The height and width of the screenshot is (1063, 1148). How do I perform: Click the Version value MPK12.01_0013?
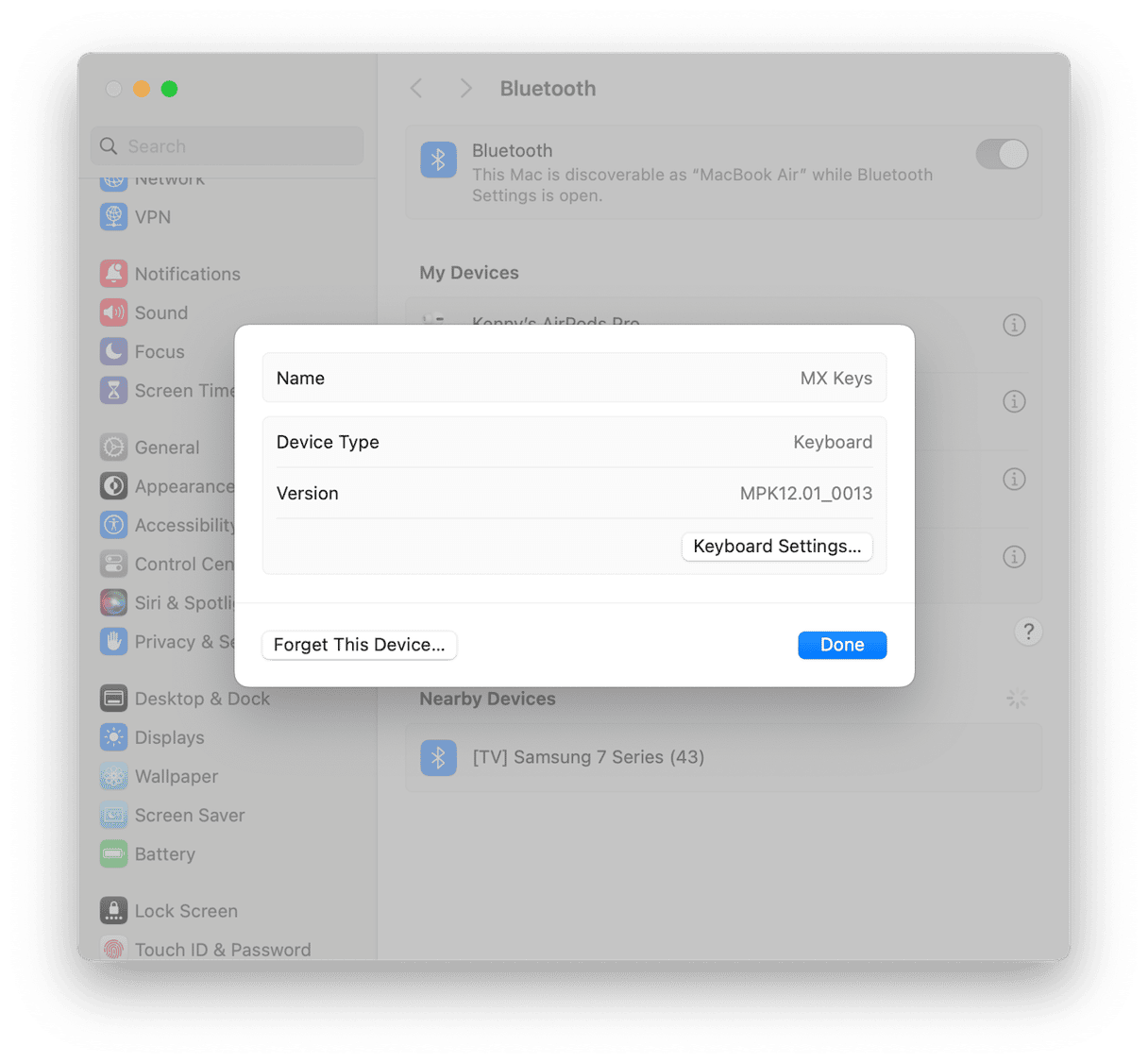point(806,493)
